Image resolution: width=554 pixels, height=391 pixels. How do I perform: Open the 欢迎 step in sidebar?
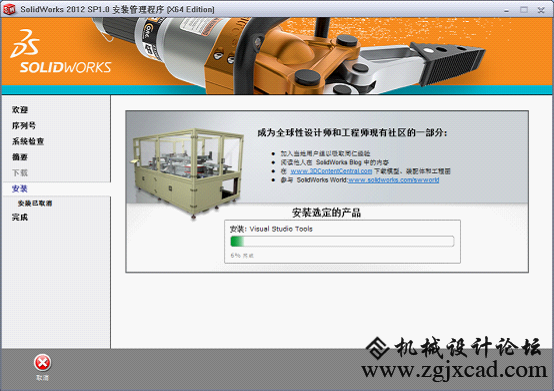[20, 110]
